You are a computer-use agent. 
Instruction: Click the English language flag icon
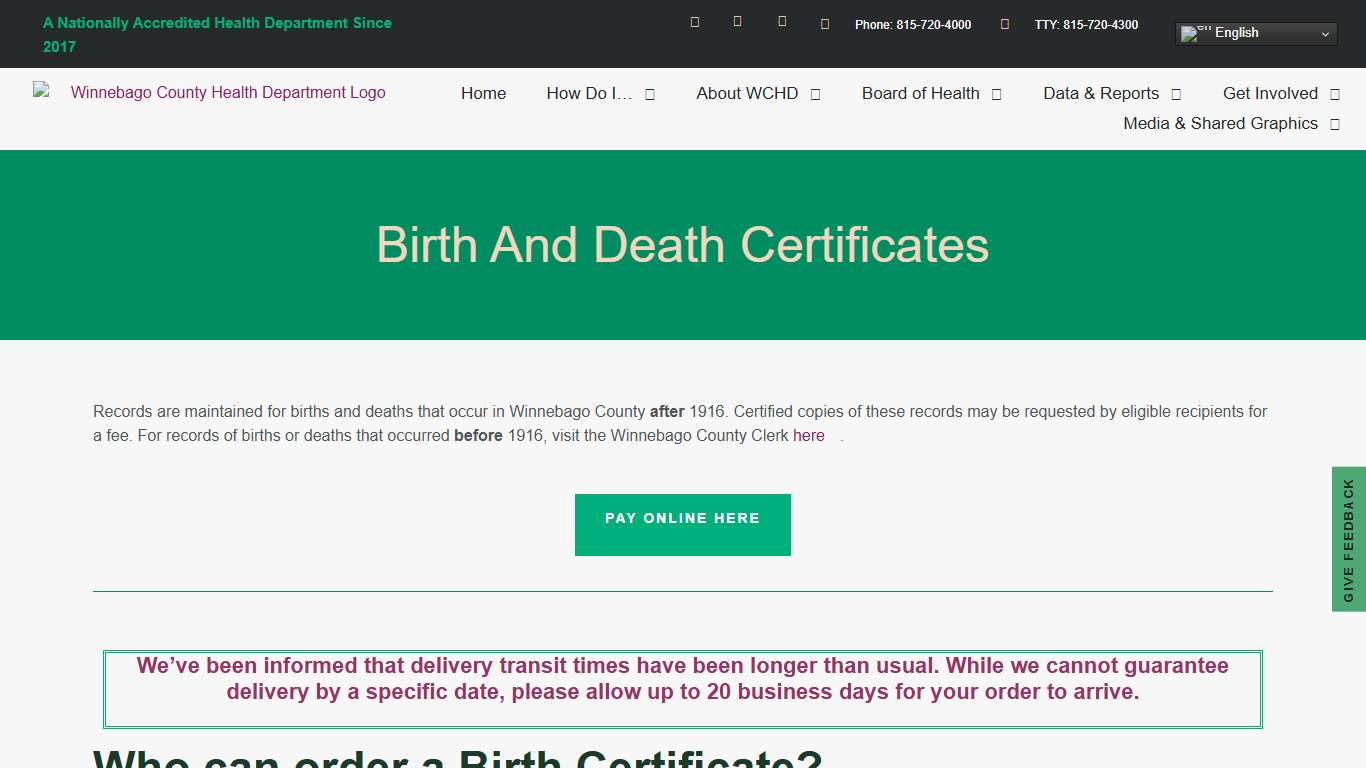[x=1194, y=33]
